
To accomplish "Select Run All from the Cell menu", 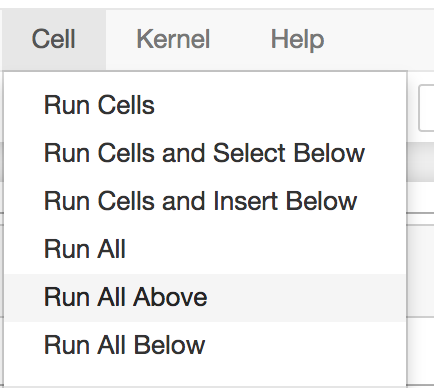I will coord(205,249).
